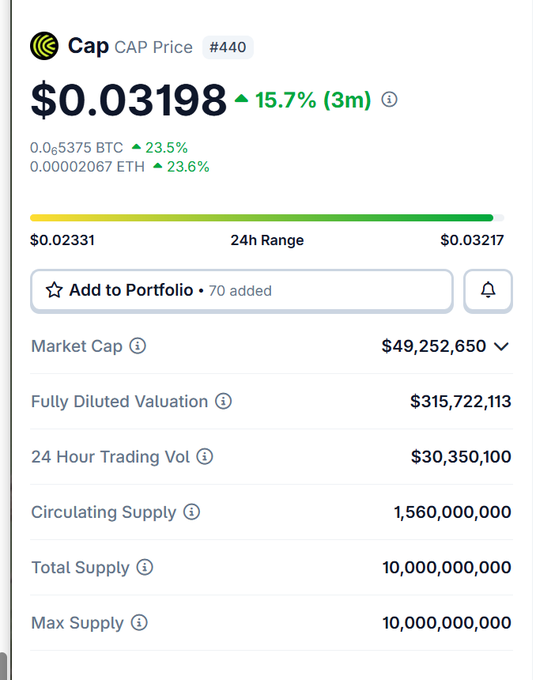Image resolution: width=551 pixels, height=680 pixels.
Task: Click the #440 rank badge
Action: (228, 47)
